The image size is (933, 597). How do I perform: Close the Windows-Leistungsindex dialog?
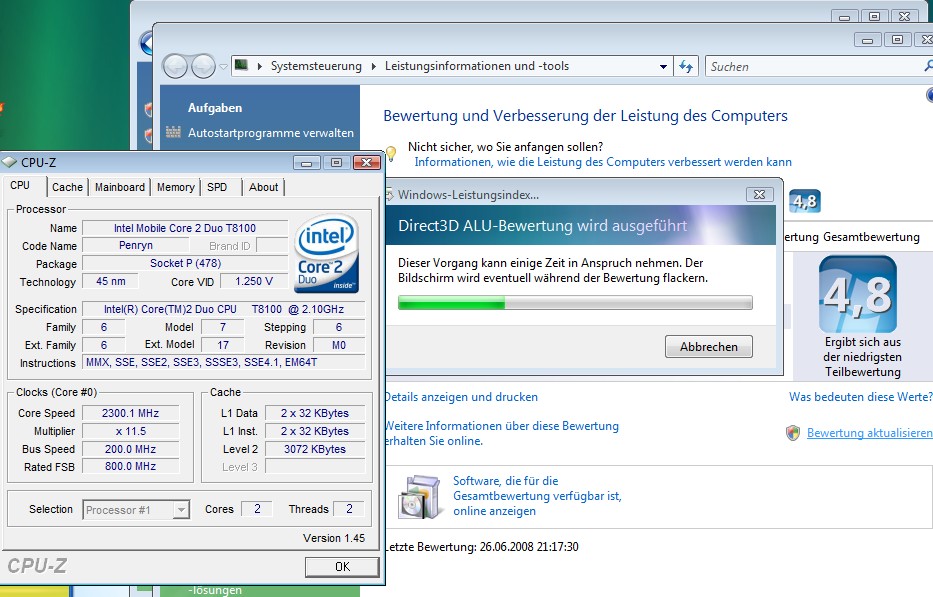[x=759, y=195]
